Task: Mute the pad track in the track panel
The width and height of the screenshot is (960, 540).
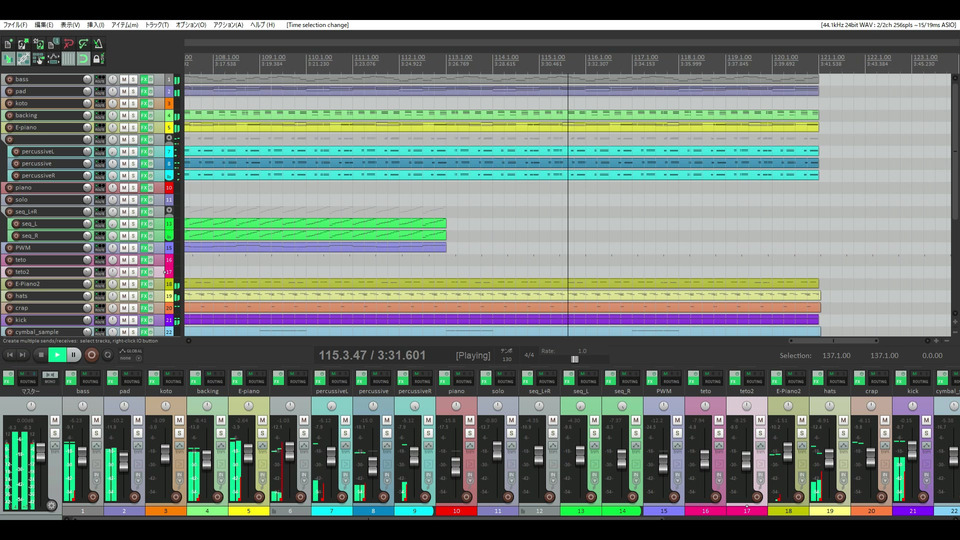Action: tap(124, 91)
